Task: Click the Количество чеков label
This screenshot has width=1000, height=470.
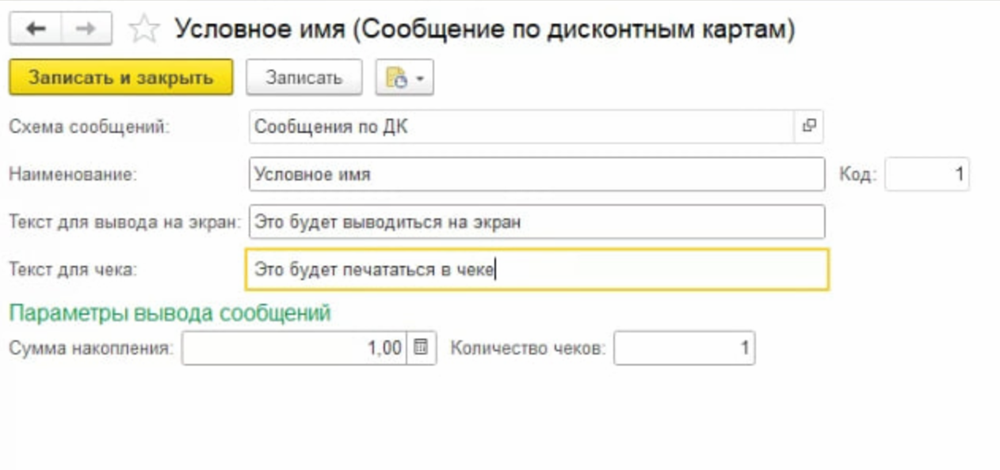Action: coord(527,348)
